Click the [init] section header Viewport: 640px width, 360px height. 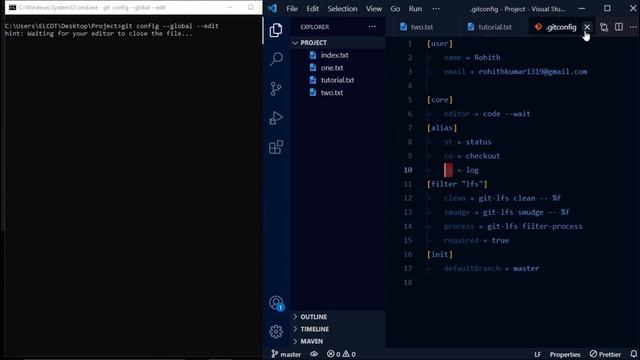click(440, 254)
